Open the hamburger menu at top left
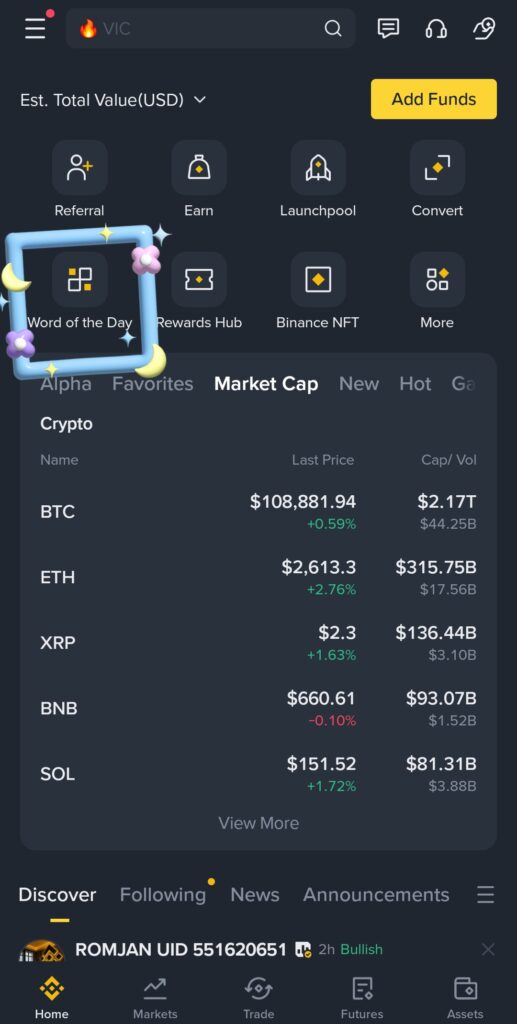517x1024 pixels. 35,29
